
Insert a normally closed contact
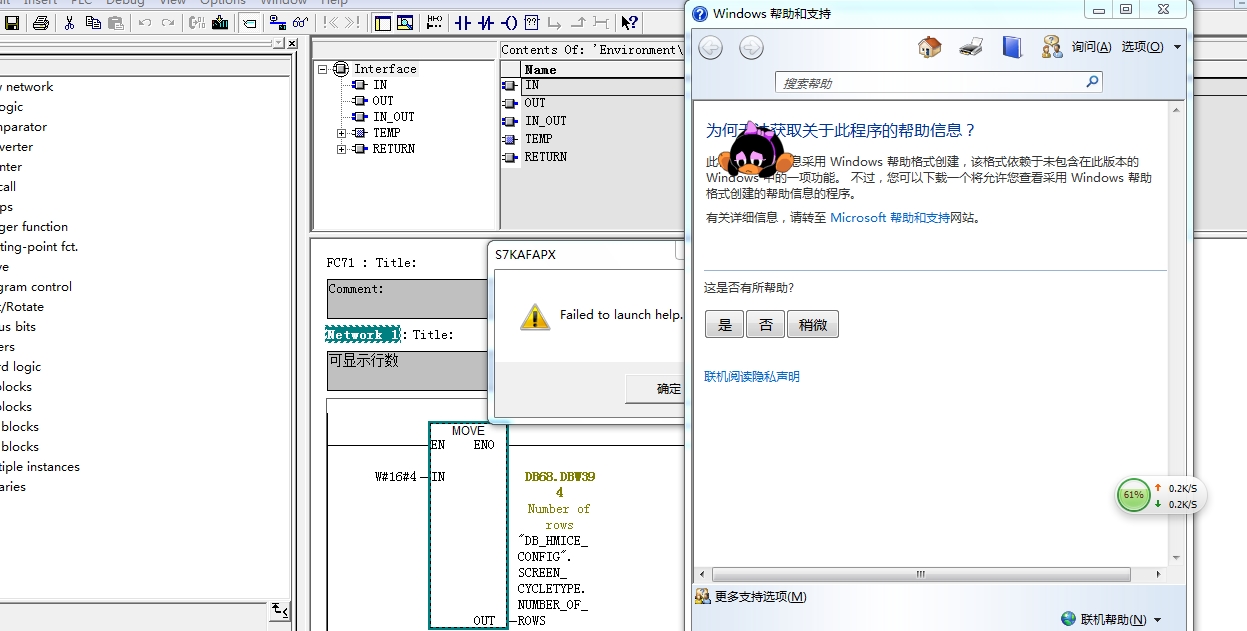487,23
